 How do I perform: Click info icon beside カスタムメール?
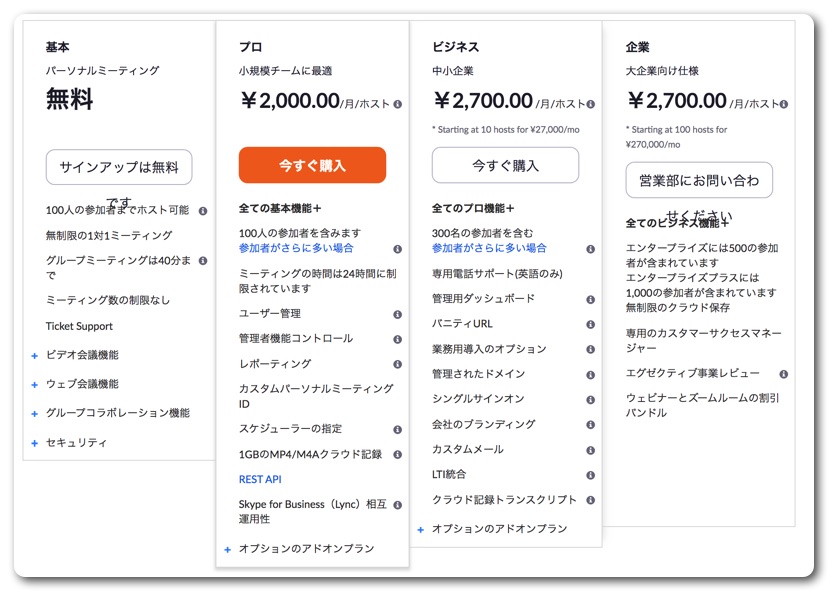[x=590, y=450]
